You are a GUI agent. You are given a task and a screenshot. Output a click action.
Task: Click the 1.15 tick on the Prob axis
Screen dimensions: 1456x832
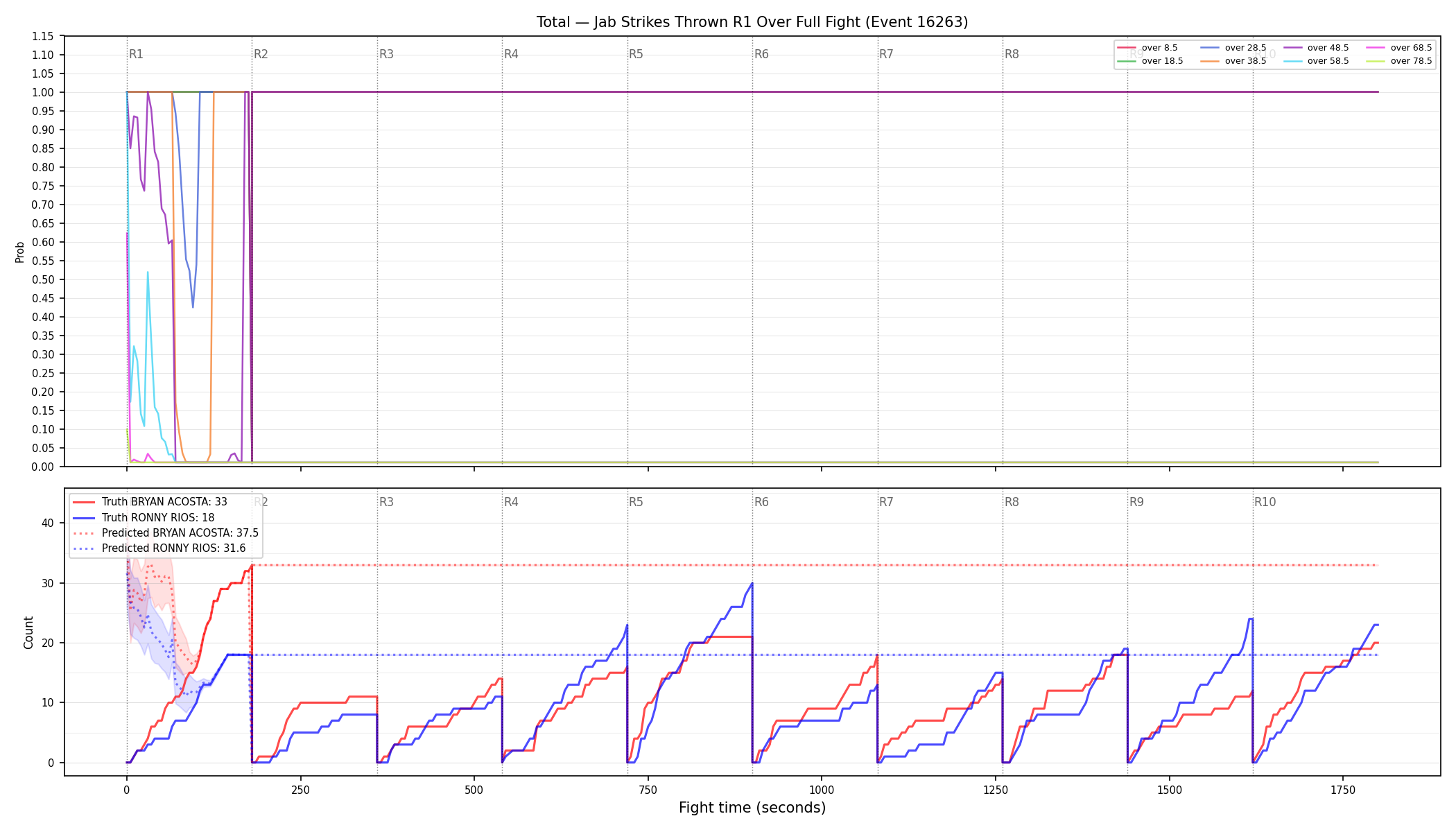tap(42, 36)
